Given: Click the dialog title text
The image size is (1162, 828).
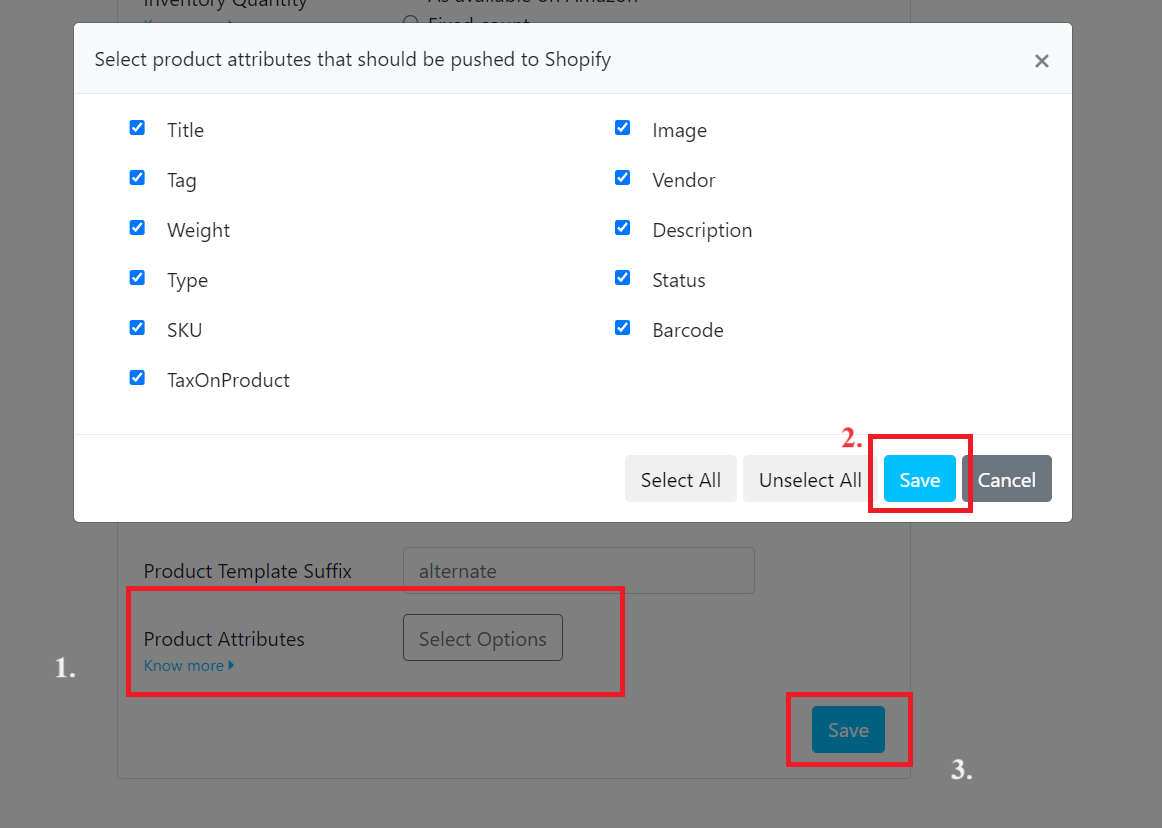Looking at the screenshot, I should pos(353,59).
